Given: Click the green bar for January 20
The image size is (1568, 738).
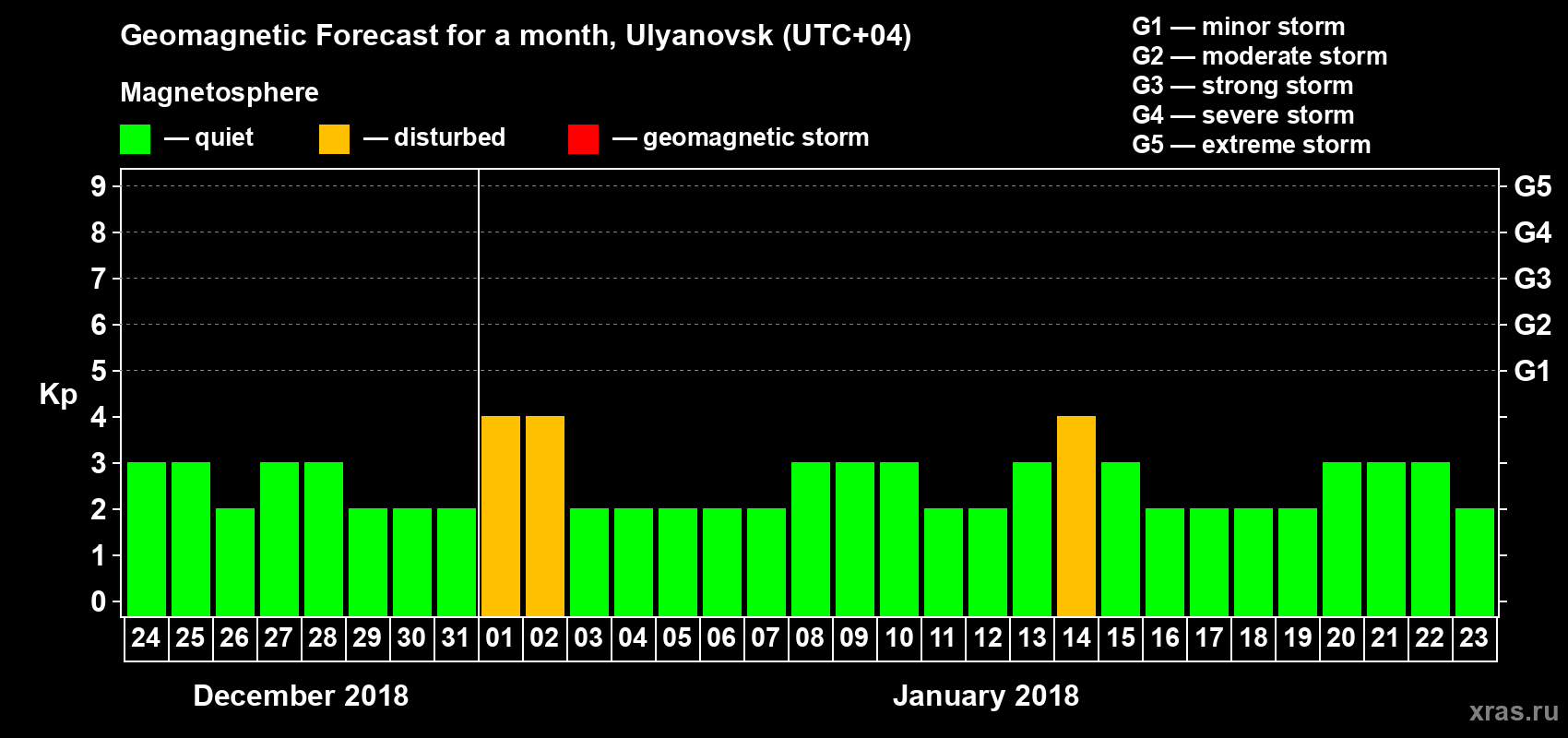Looking at the screenshot, I should pyautogui.click(x=1342, y=539).
